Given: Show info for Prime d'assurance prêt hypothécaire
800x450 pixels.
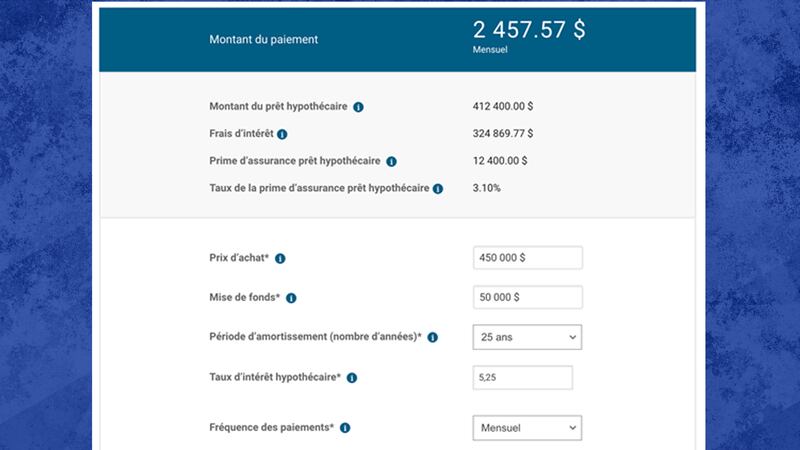Looking at the screenshot, I should (x=391, y=161).
